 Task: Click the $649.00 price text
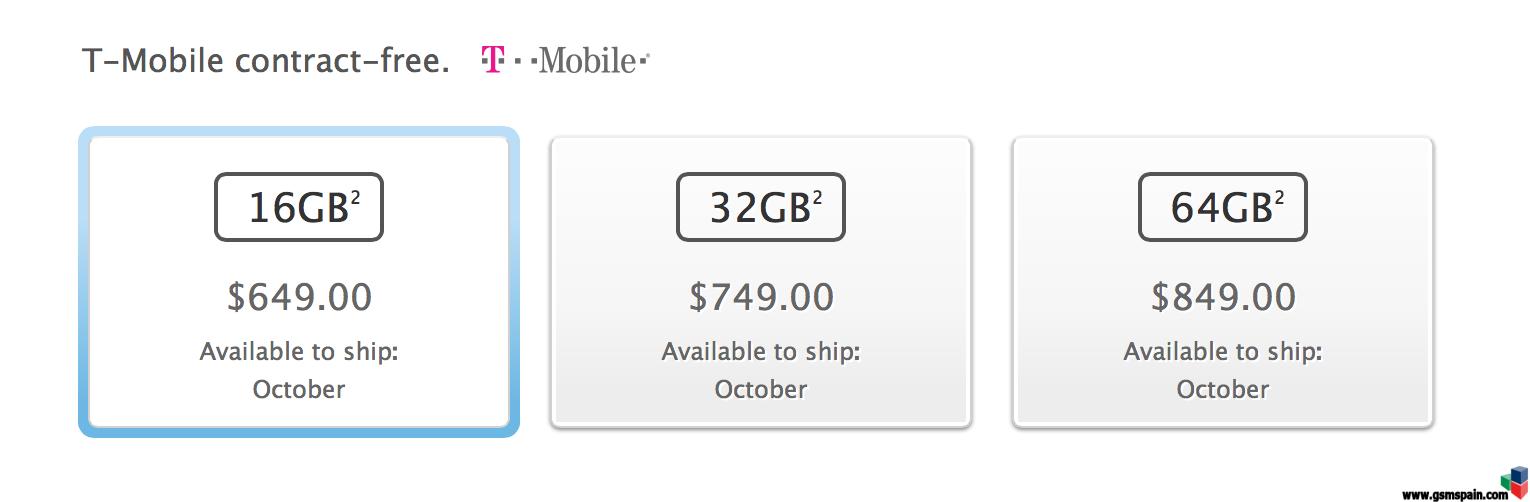[299, 297]
